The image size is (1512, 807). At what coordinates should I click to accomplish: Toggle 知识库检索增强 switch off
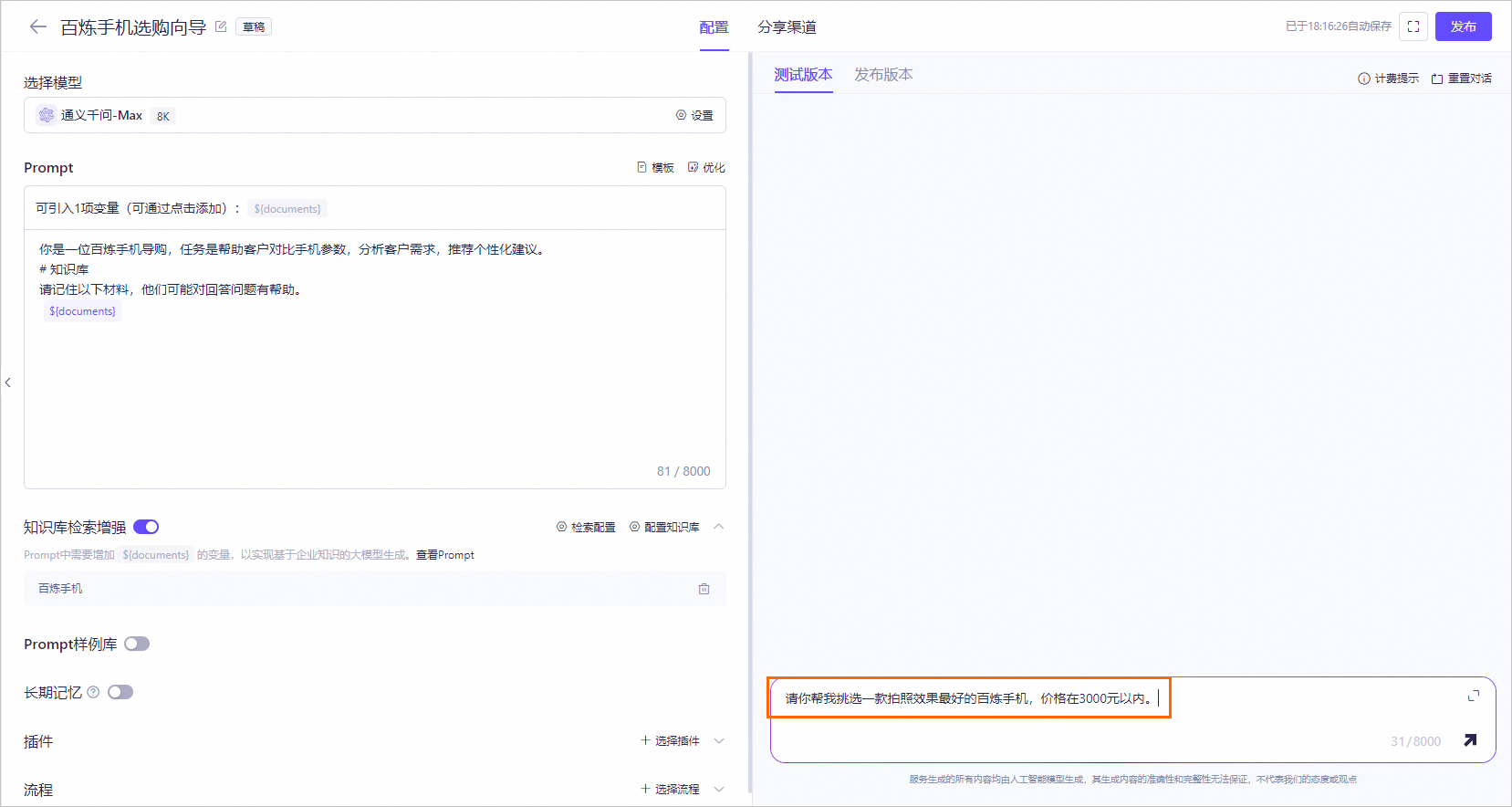point(146,527)
